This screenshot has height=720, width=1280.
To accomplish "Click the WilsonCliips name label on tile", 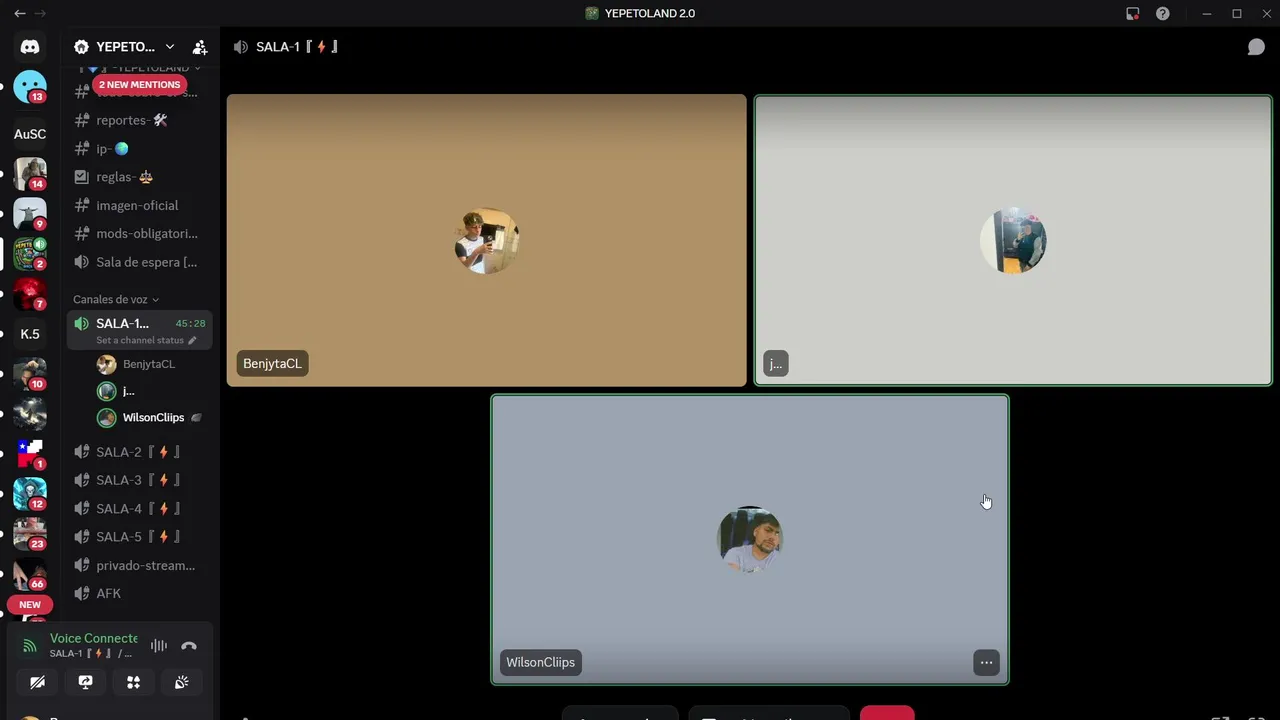I will pos(540,662).
